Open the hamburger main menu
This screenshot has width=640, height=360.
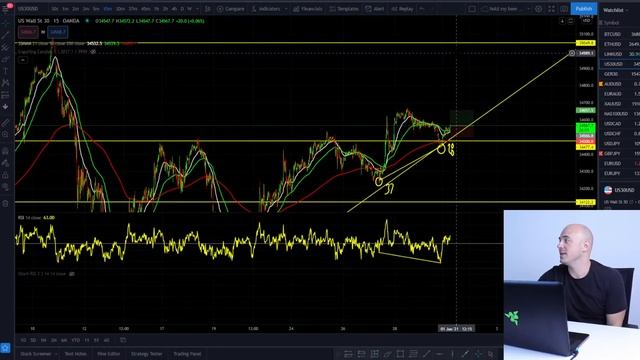[x=5, y=9]
